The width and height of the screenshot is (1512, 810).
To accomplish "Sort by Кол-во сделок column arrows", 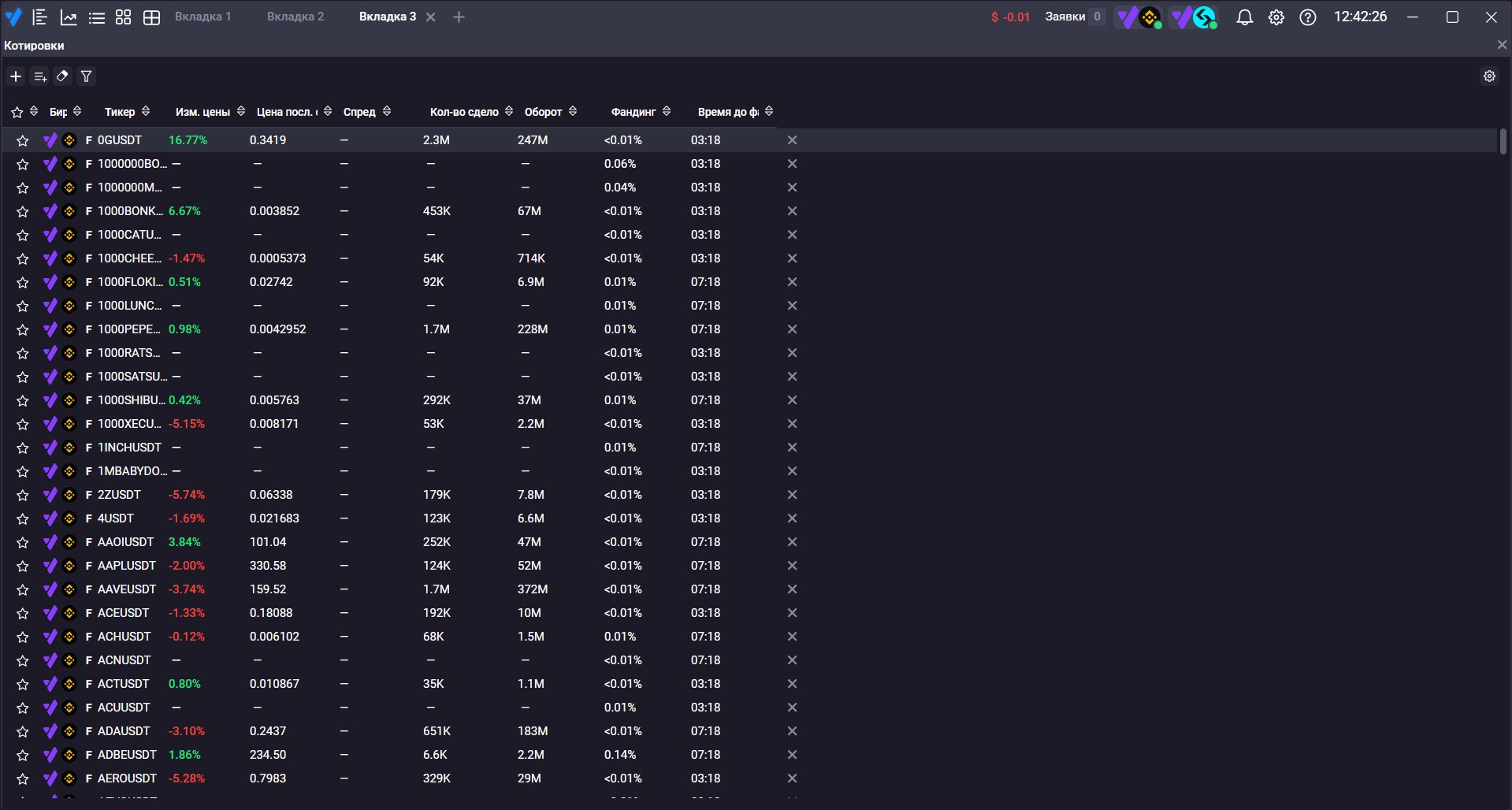I will 509,111.
